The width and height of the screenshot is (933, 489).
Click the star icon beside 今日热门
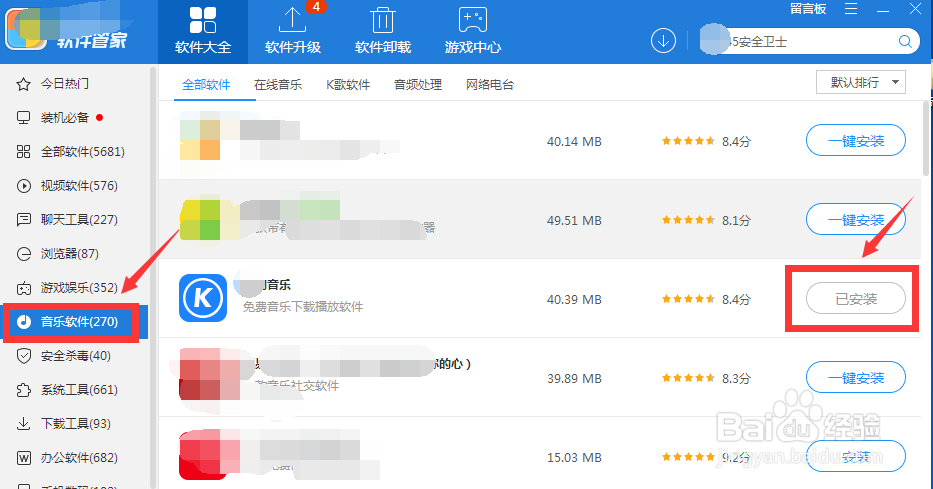click(x=23, y=84)
